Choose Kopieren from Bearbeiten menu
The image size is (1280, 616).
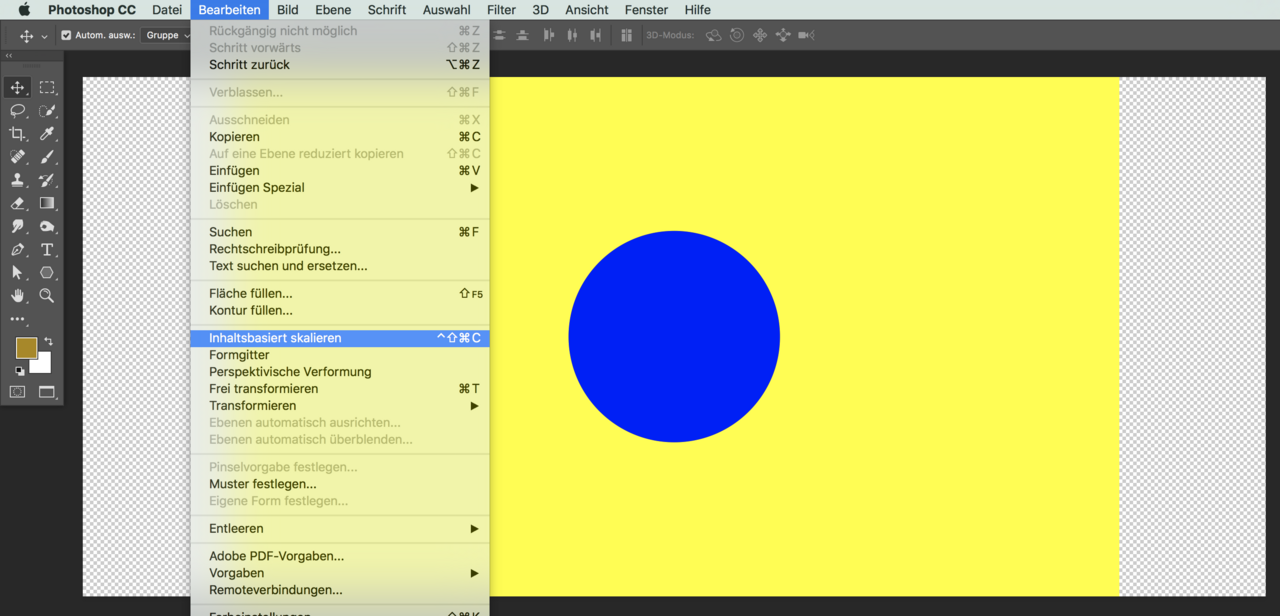(x=340, y=136)
